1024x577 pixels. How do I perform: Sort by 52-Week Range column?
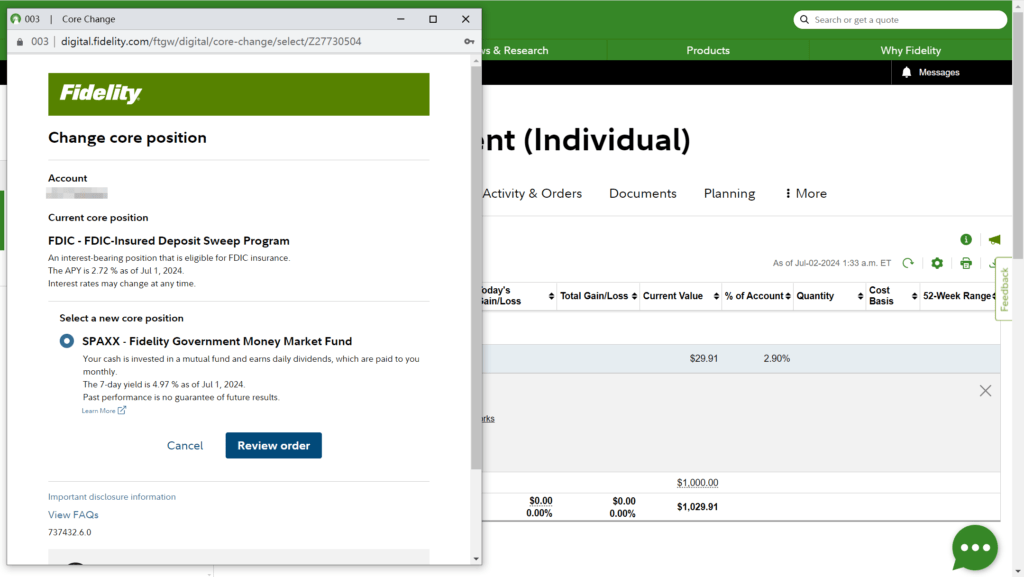pos(959,296)
